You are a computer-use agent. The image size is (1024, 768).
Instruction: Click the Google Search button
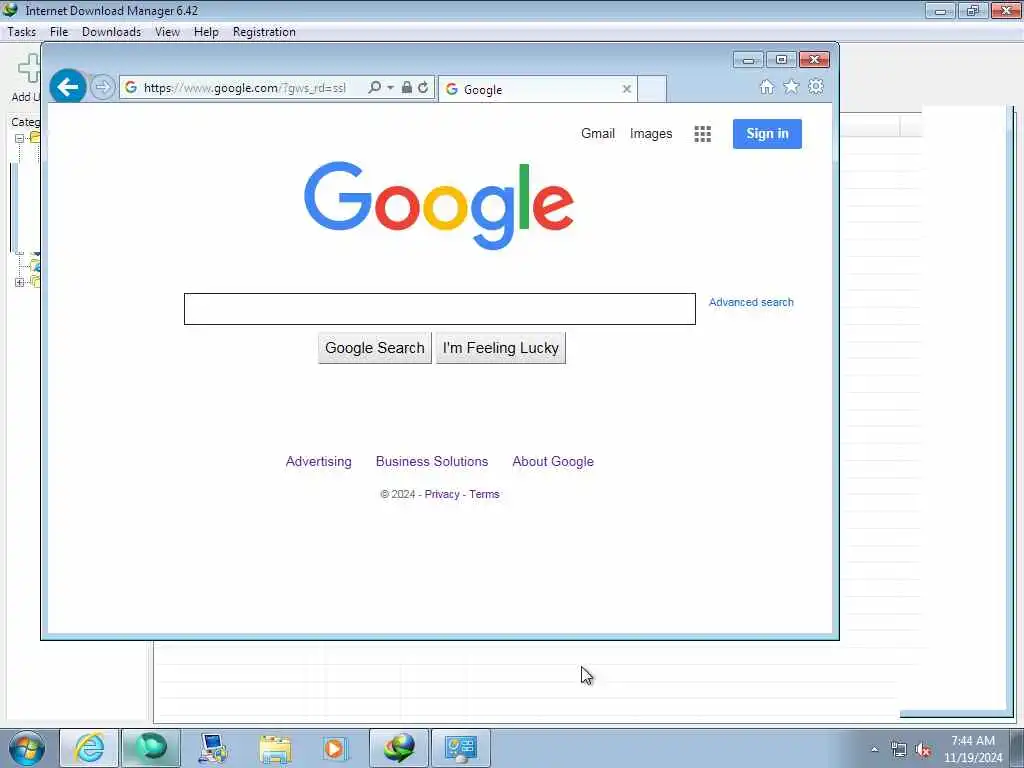pos(375,348)
